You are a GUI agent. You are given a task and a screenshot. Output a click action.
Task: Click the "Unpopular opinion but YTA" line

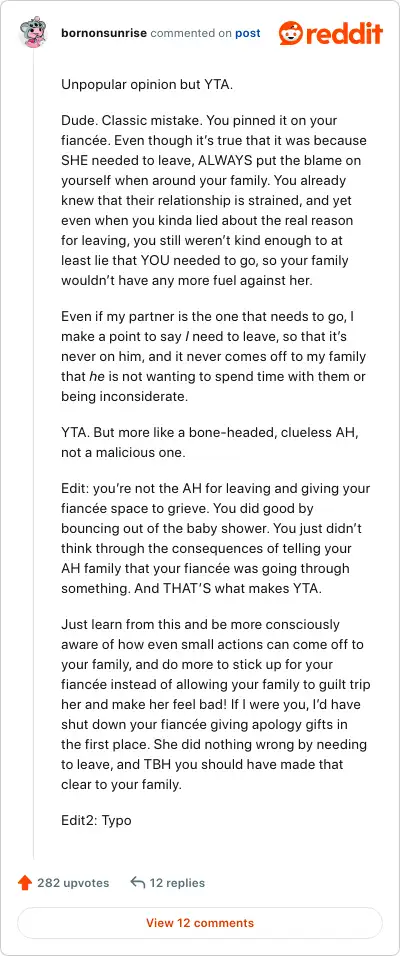(147, 85)
